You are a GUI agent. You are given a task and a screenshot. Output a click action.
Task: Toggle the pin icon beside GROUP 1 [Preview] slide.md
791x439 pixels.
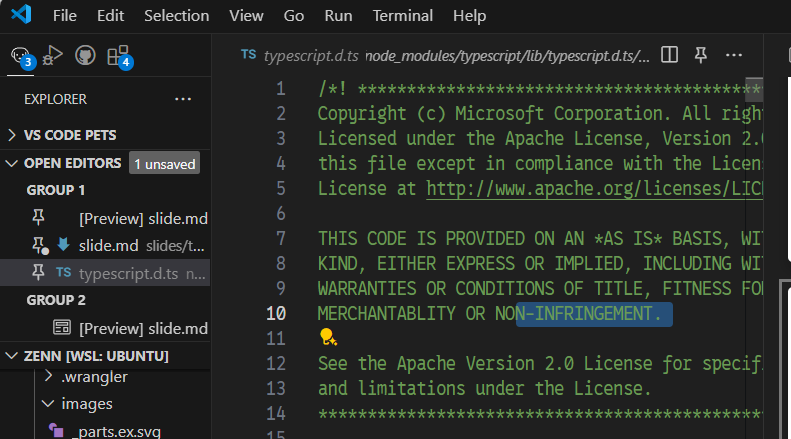tap(38, 218)
